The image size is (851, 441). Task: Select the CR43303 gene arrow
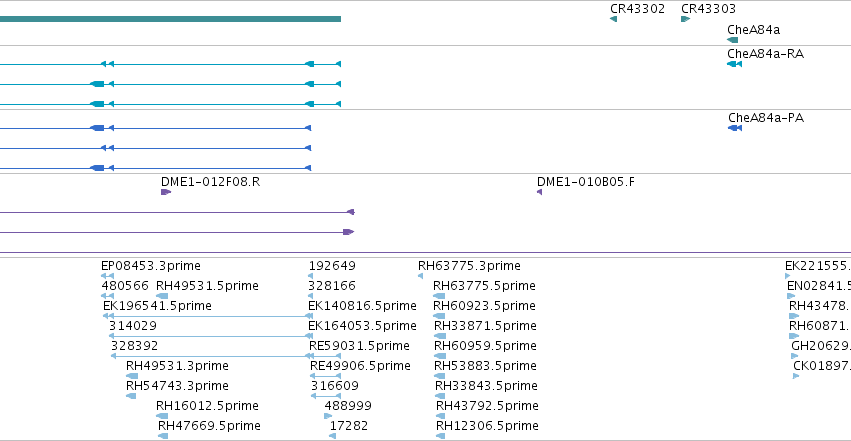(x=685, y=19)
